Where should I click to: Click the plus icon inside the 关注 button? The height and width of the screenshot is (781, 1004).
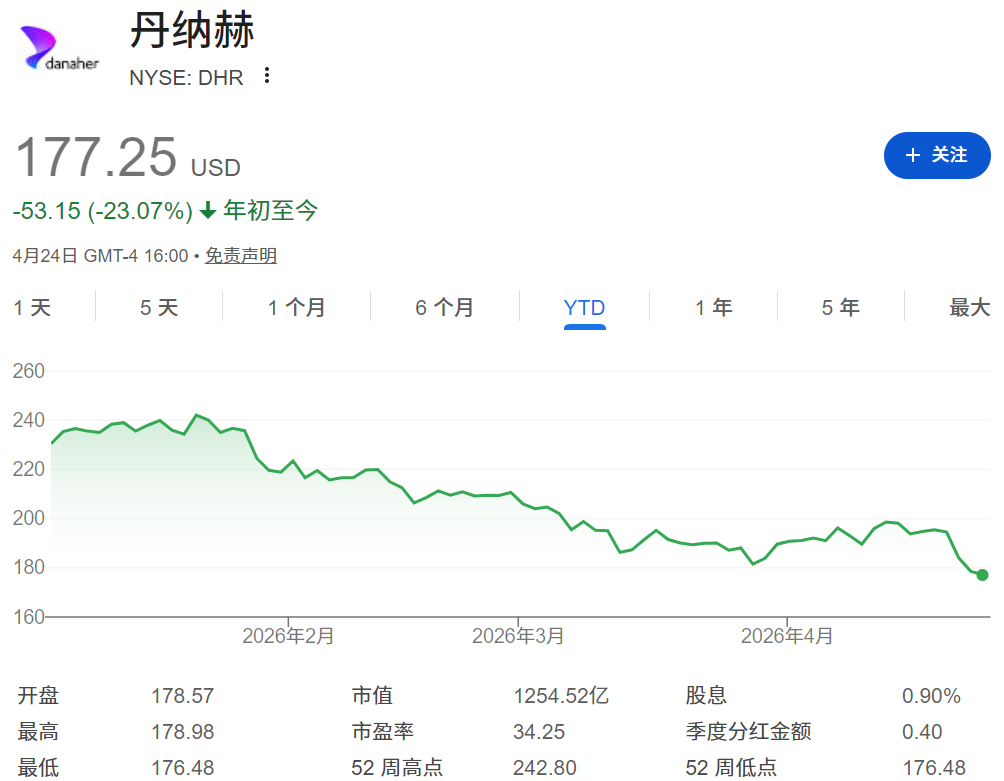click(913, 155)
